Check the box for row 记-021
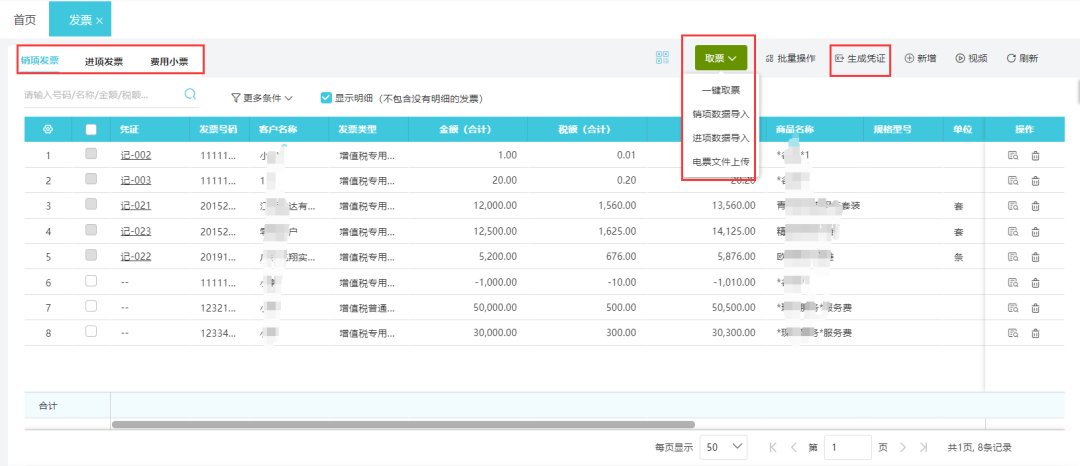 [x=91, y=204]
